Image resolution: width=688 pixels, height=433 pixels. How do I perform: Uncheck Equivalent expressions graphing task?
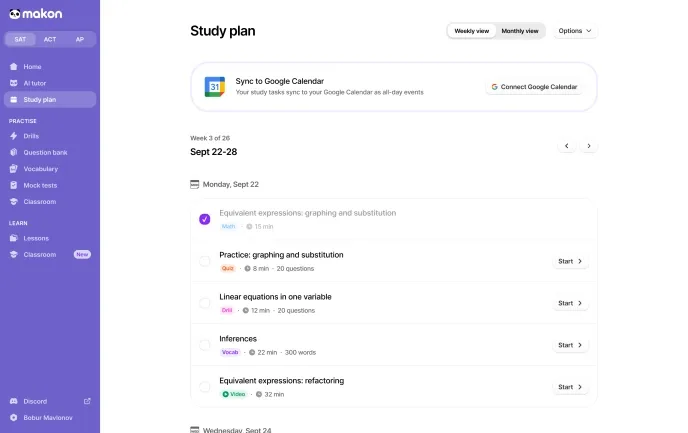[204, 219]
